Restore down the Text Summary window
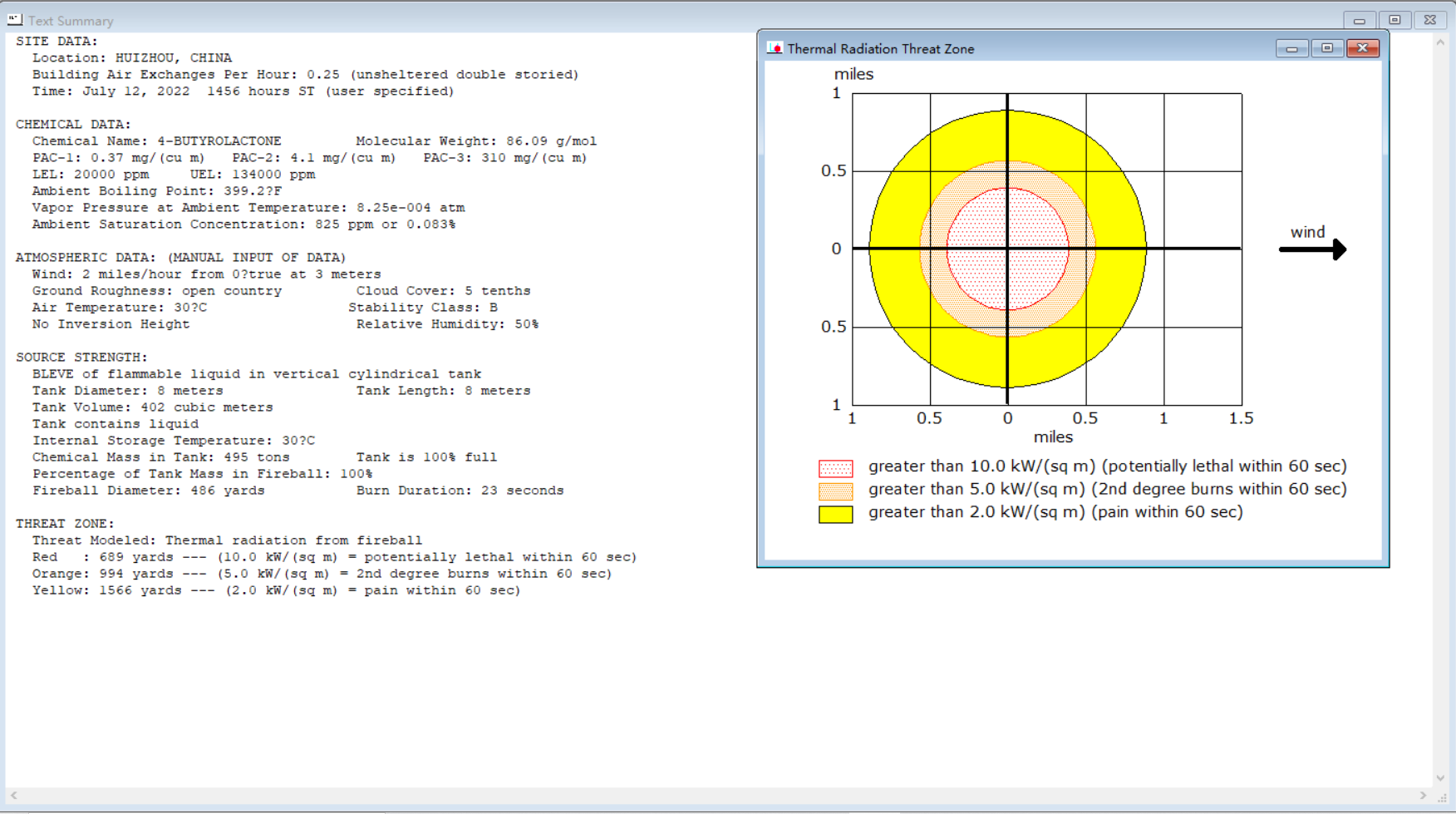 click(x=1395, y=20)
